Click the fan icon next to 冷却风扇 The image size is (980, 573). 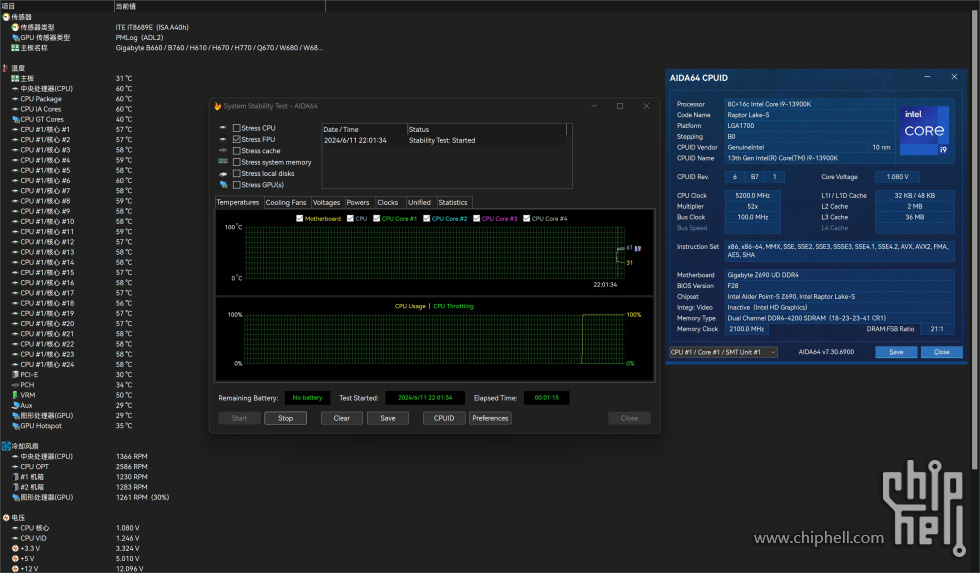coord(6,446)
